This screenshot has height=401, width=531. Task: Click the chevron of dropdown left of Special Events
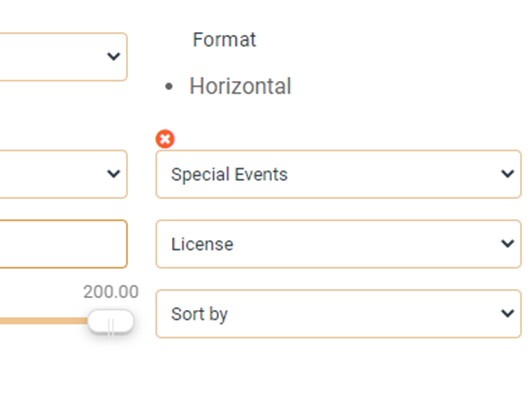click(113, 174)
